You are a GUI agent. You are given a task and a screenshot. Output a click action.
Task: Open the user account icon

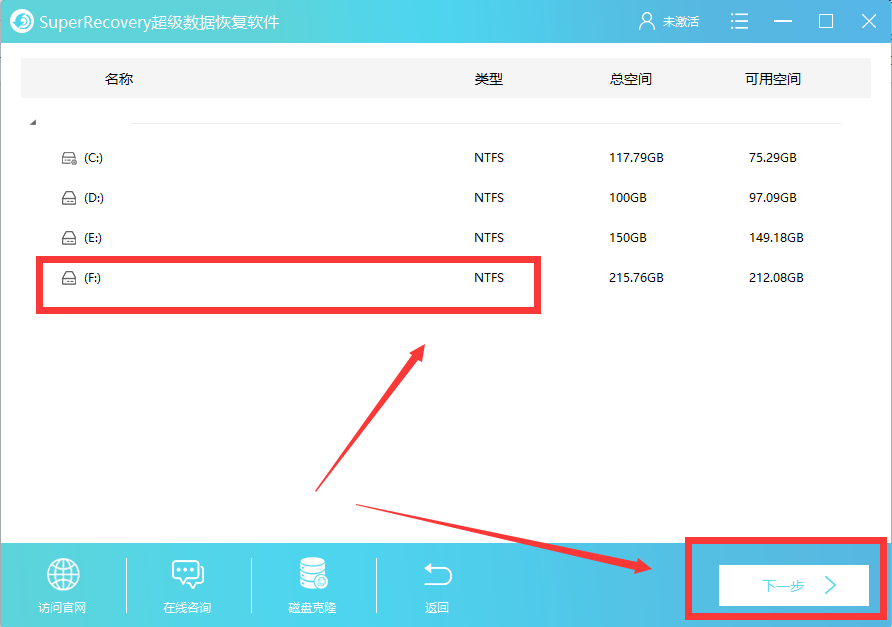tap(646, 22)
